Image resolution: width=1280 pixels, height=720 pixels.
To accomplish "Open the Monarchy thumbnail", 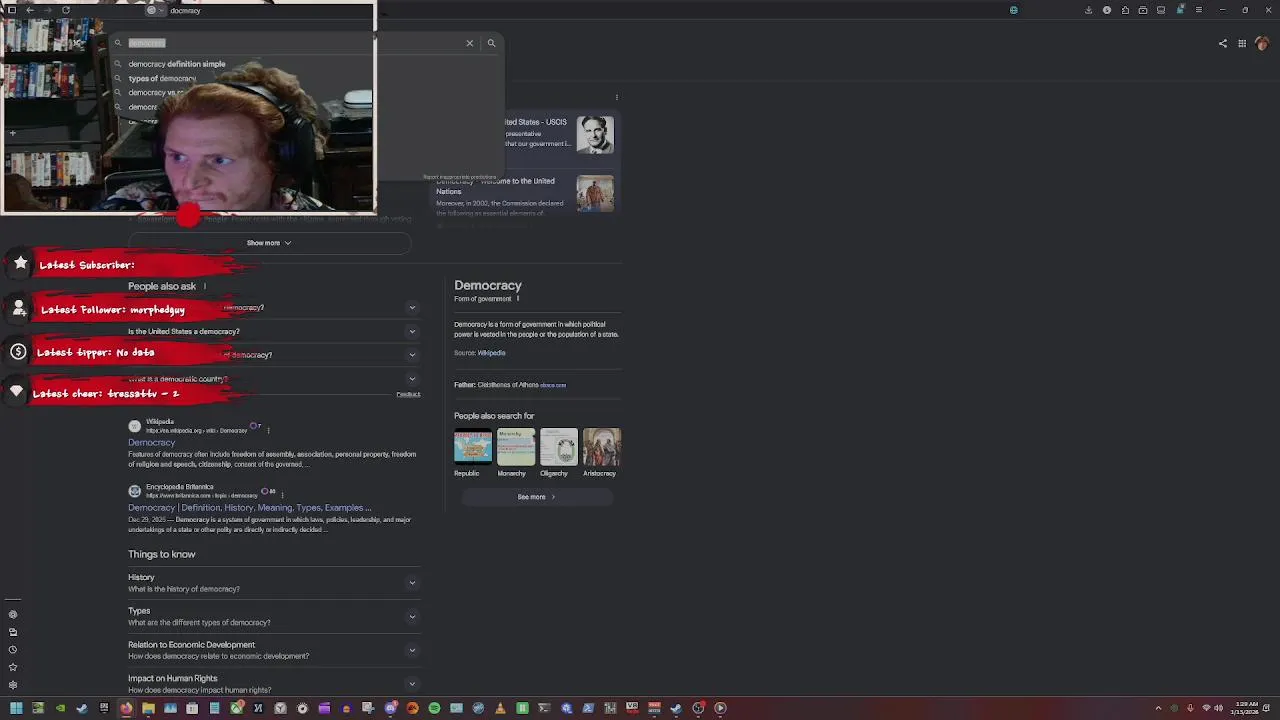I will pos(516,447).
